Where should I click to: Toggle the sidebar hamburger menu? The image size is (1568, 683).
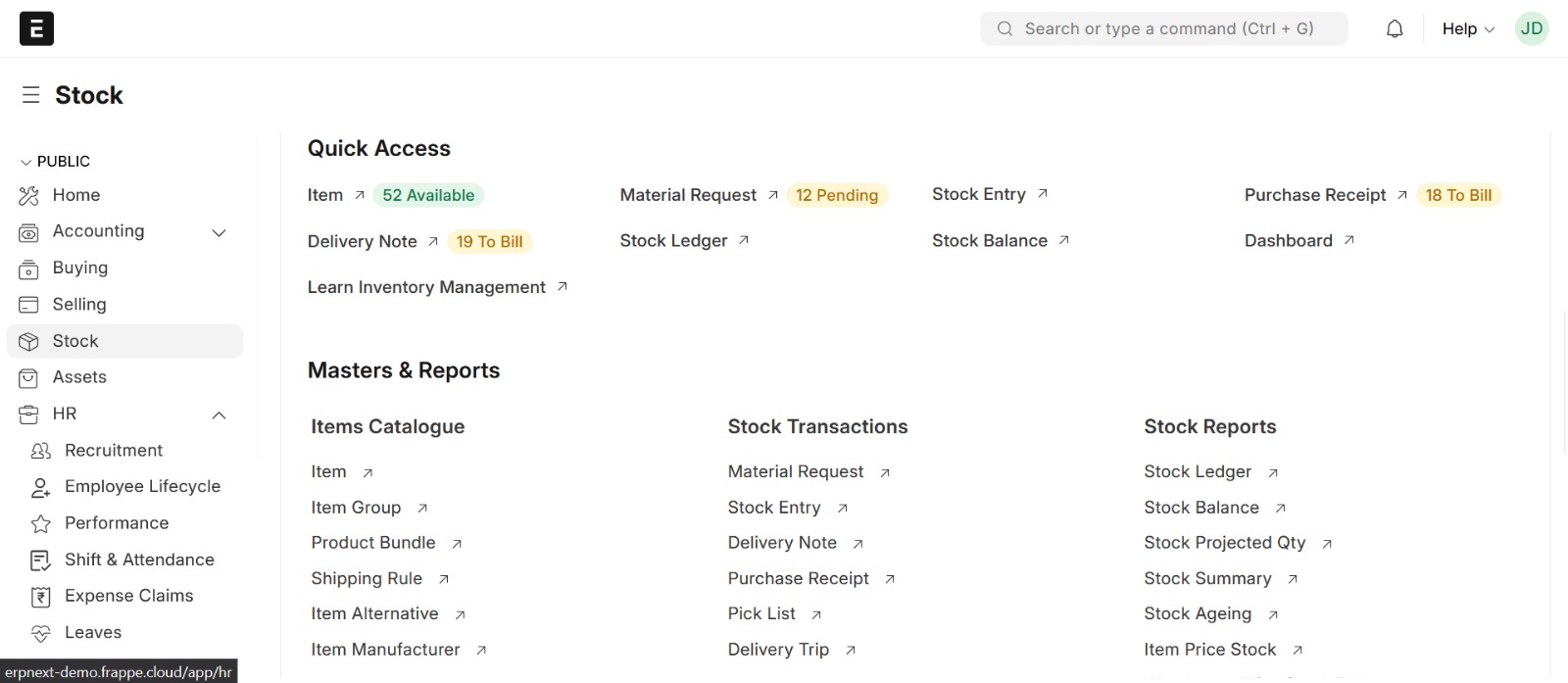pyautogui.click(x=31, y=95)
